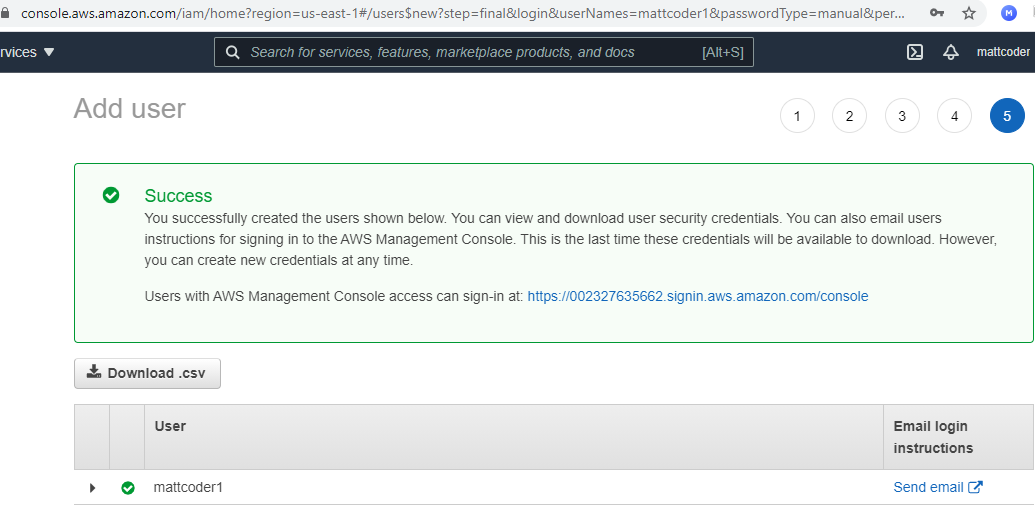
Task: Open the console sign-in URL link
Action: 698,296
